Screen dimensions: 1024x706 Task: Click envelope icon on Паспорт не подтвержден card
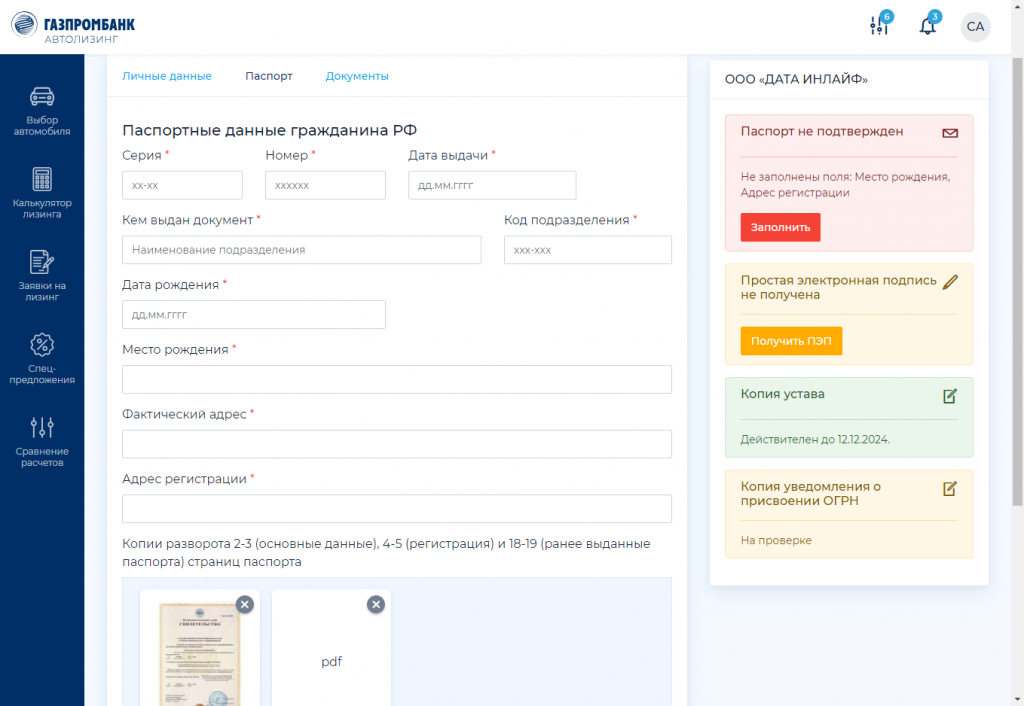pyautogui.click(x=950, y=133)
